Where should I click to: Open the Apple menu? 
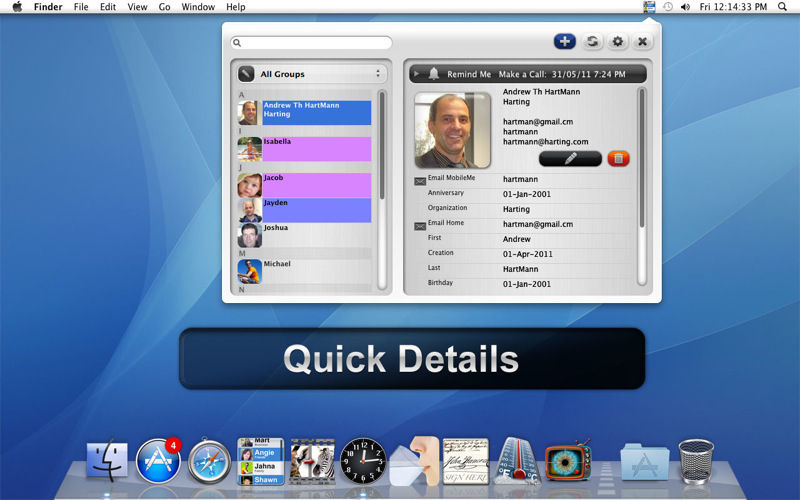(17, 7)
